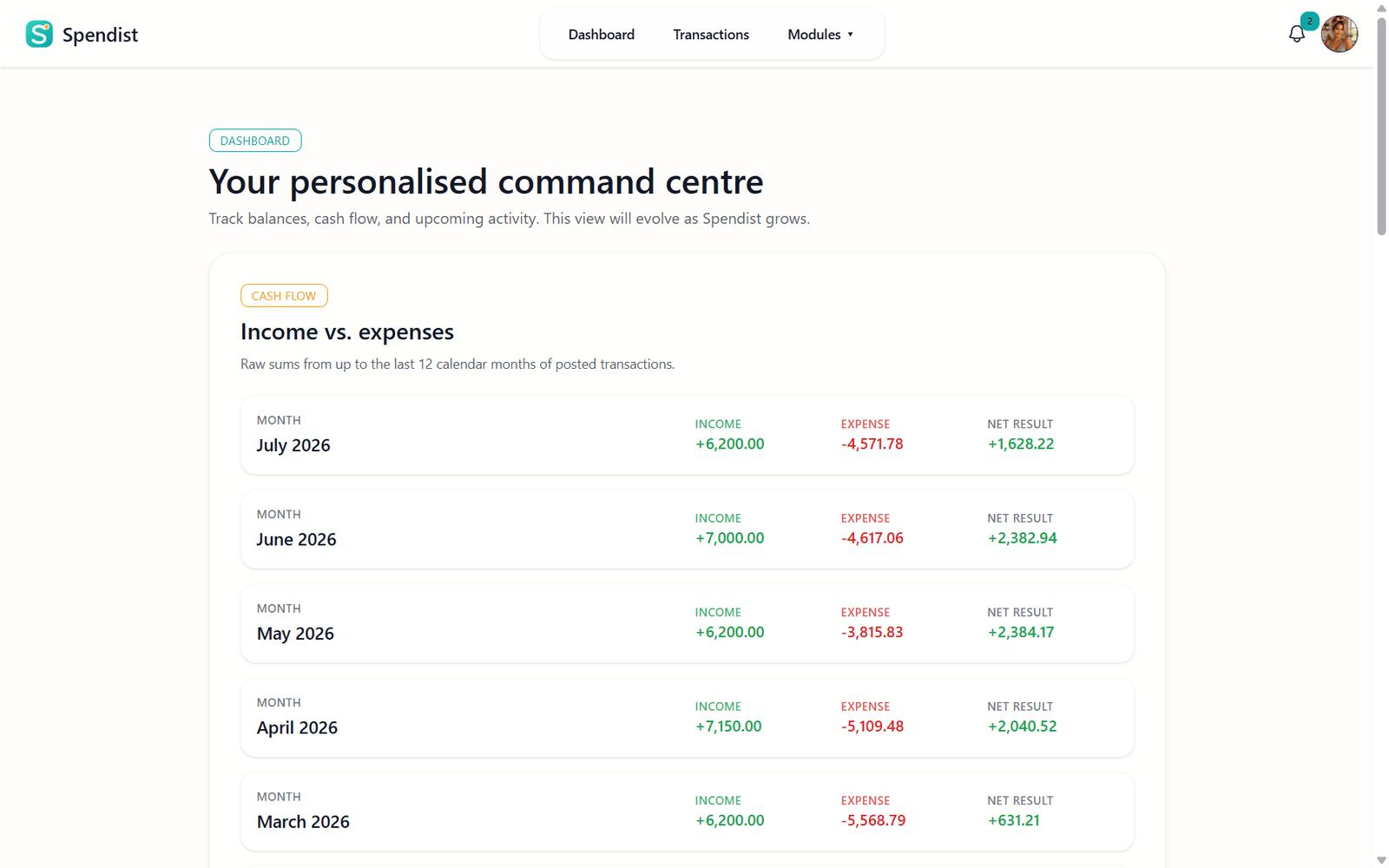Click April income value +7,150.00
This screenshot has width=1389, height=868.
pos(728,727)
